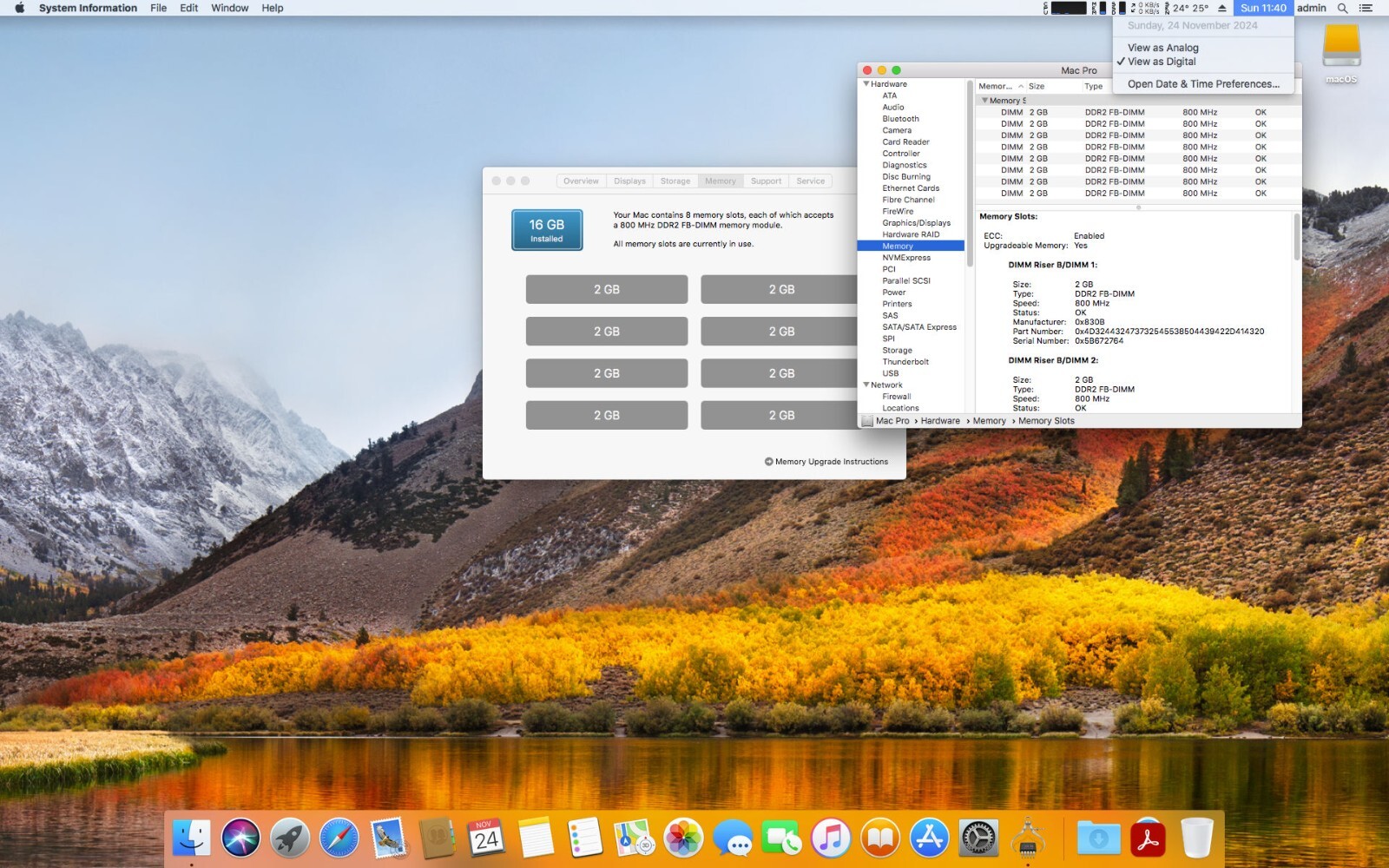Open Notification Center list icon
This screenshot has width=1389, height=868.
point(1366,8)
